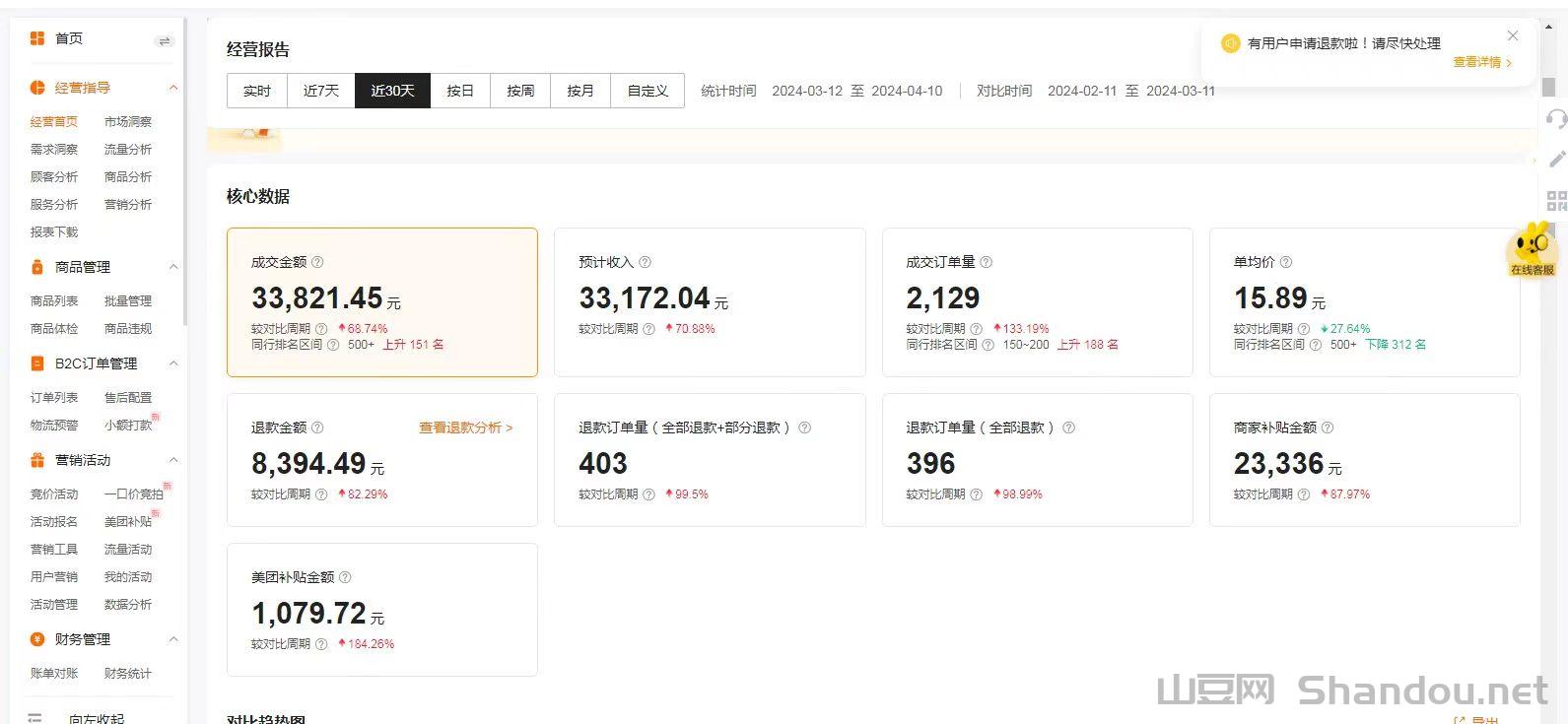Open 在线客服 online support mascot
Image resolution: width=1568 pixels, height=724 pixels.
(1532, 249)
